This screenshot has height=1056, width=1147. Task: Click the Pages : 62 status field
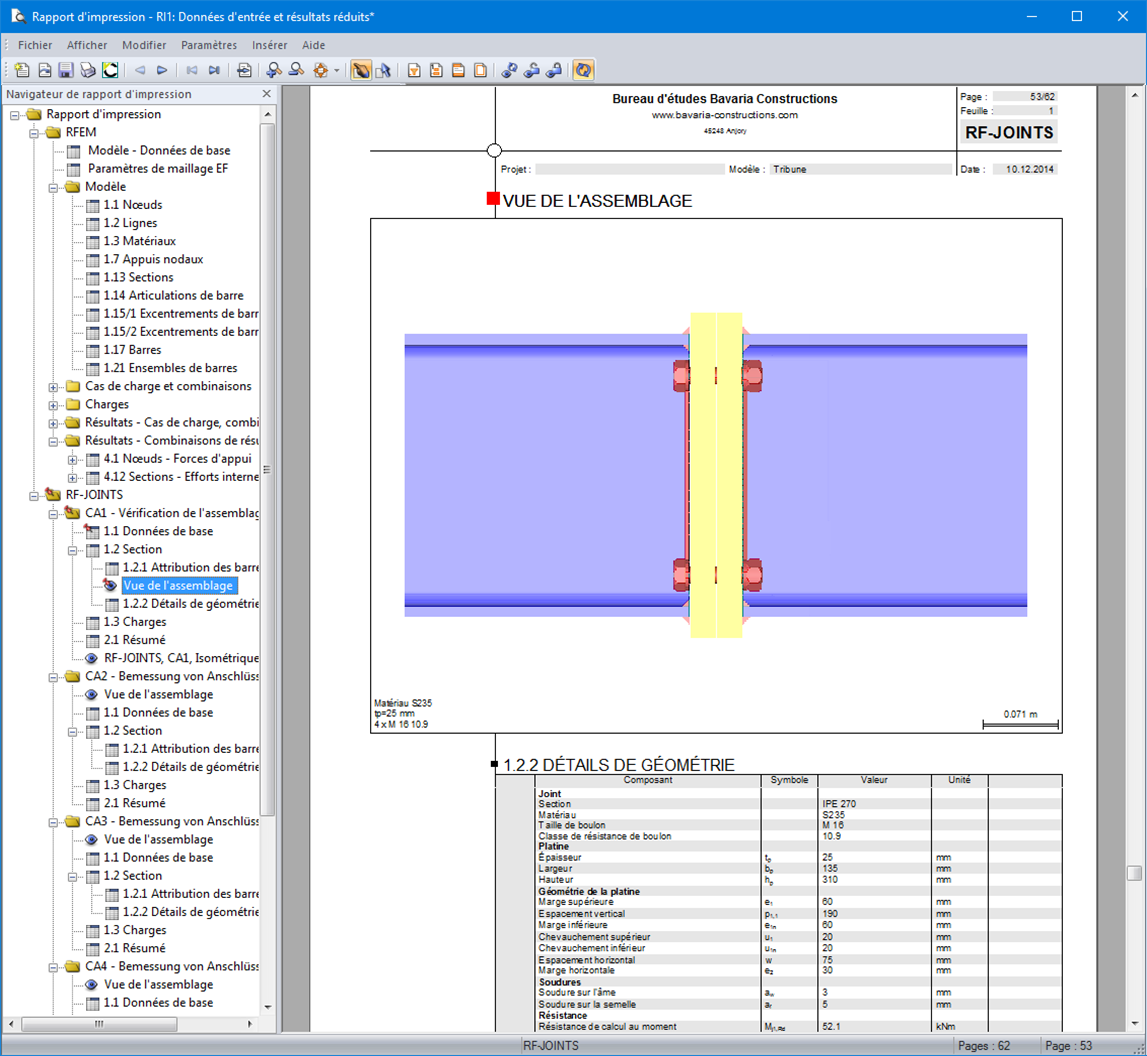pos(984,1046)
